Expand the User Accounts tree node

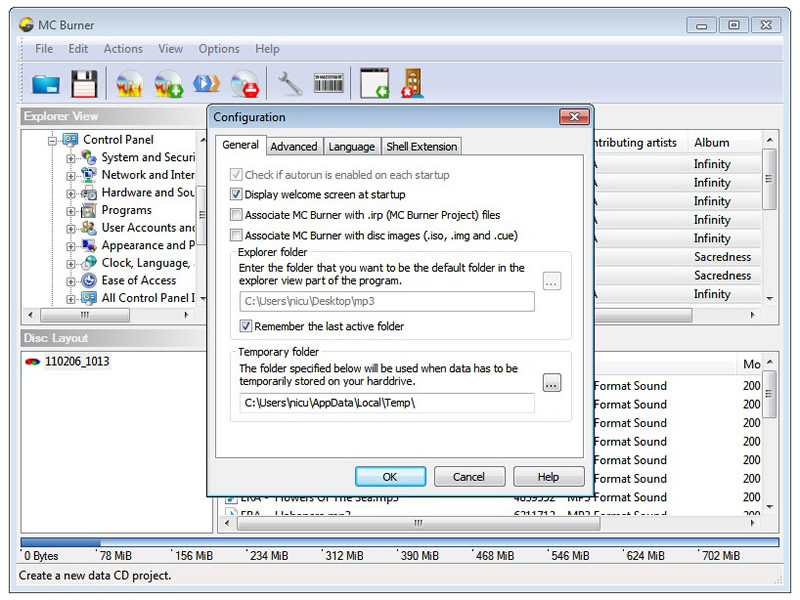tap(70, 229)
